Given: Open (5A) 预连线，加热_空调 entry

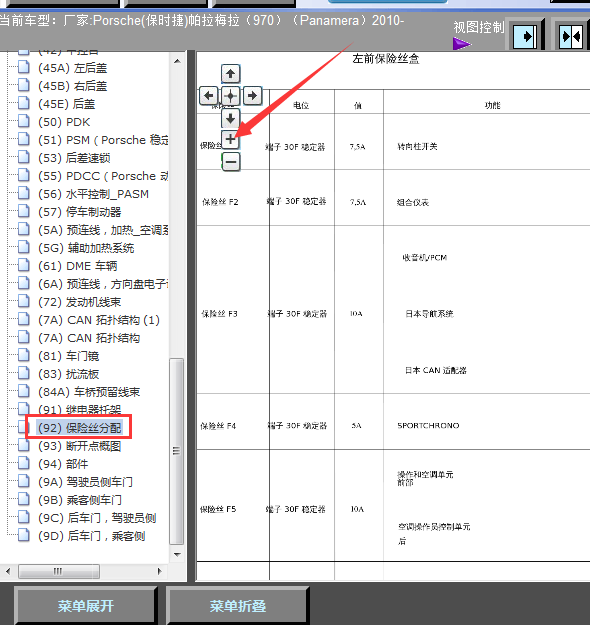Looking at the screenshot, I should point(103,230).
